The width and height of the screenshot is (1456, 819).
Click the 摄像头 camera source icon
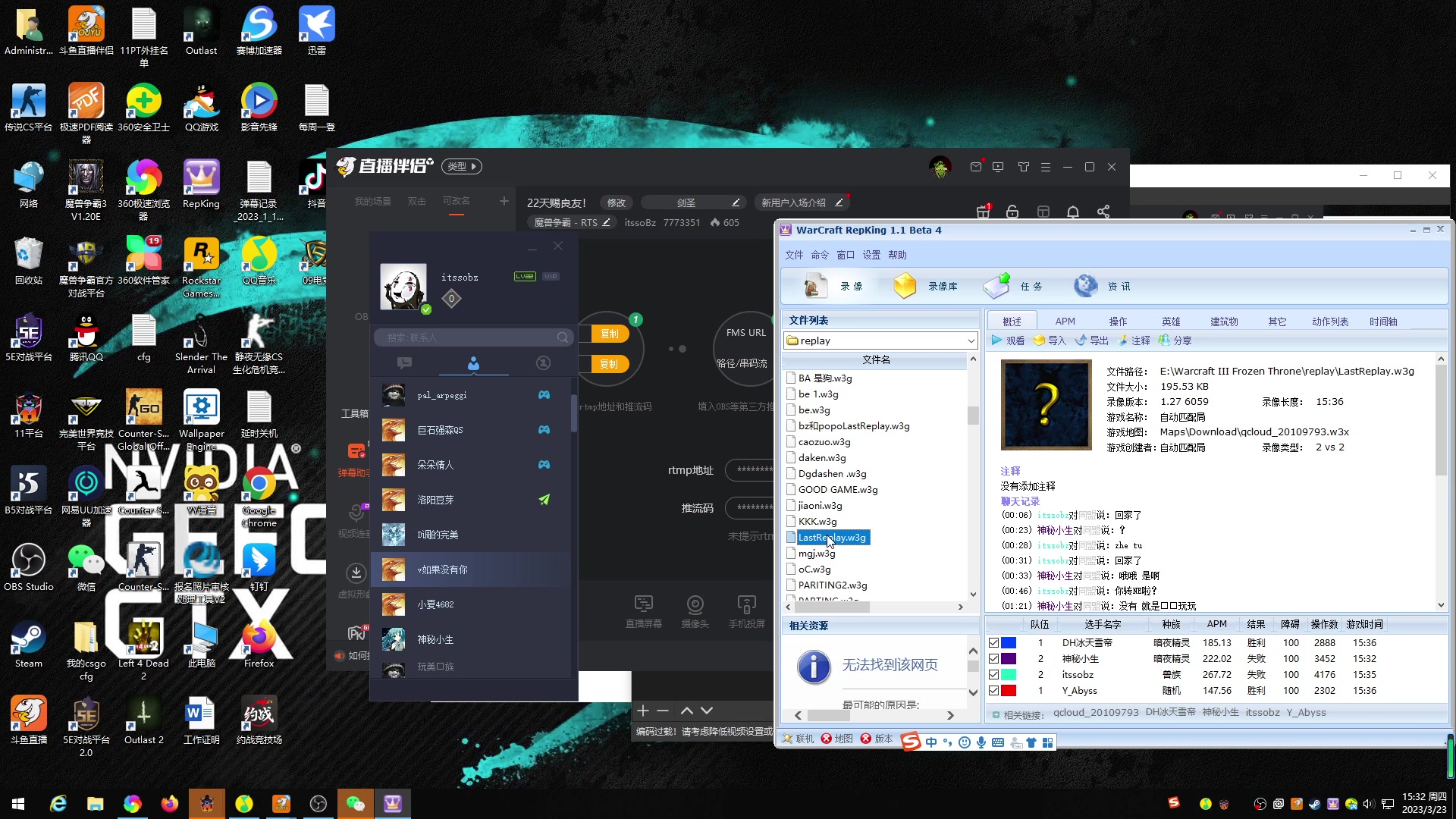coord(695,611)
